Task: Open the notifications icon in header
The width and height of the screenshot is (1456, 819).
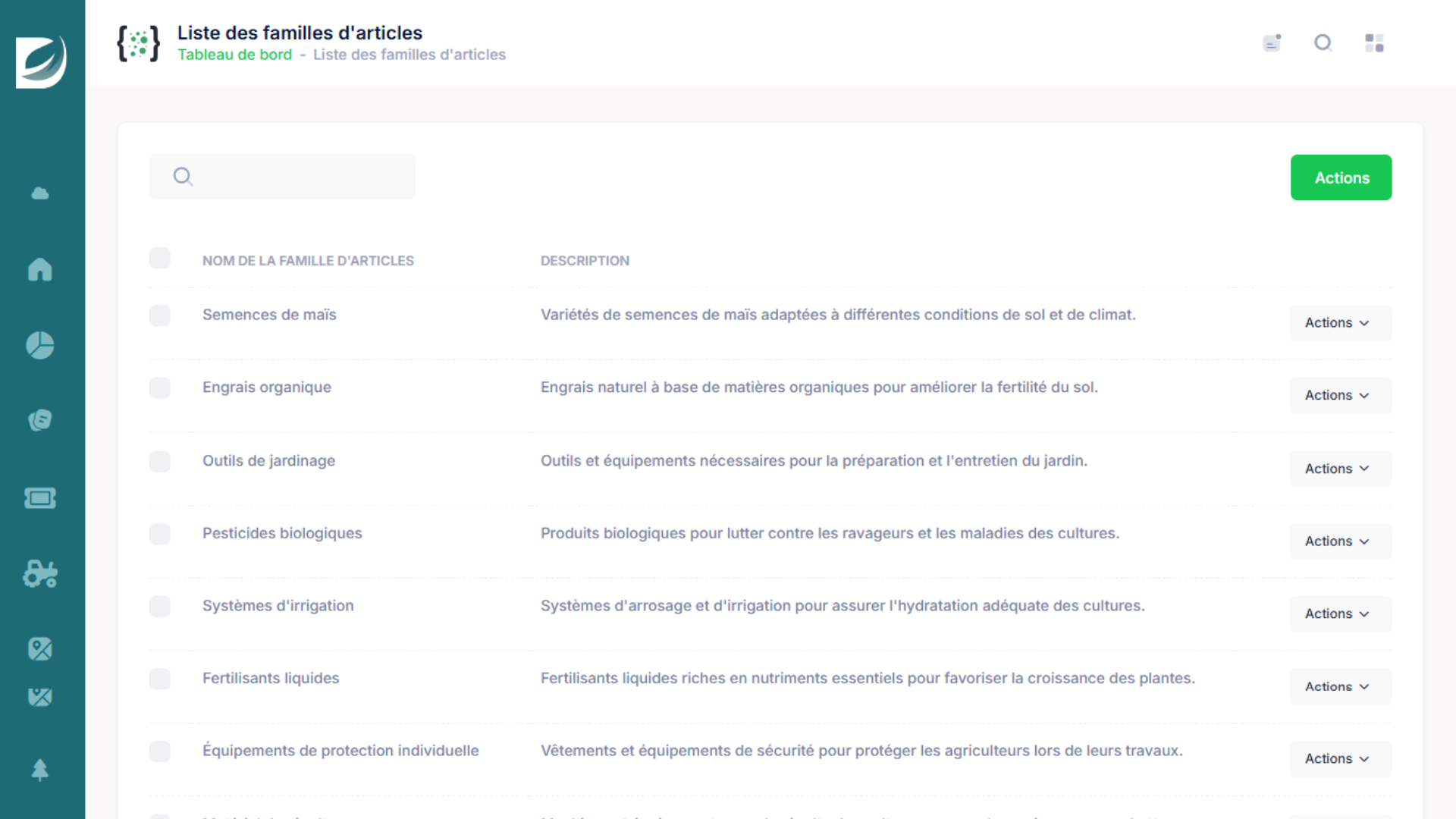Action: tap(1272, 42)
